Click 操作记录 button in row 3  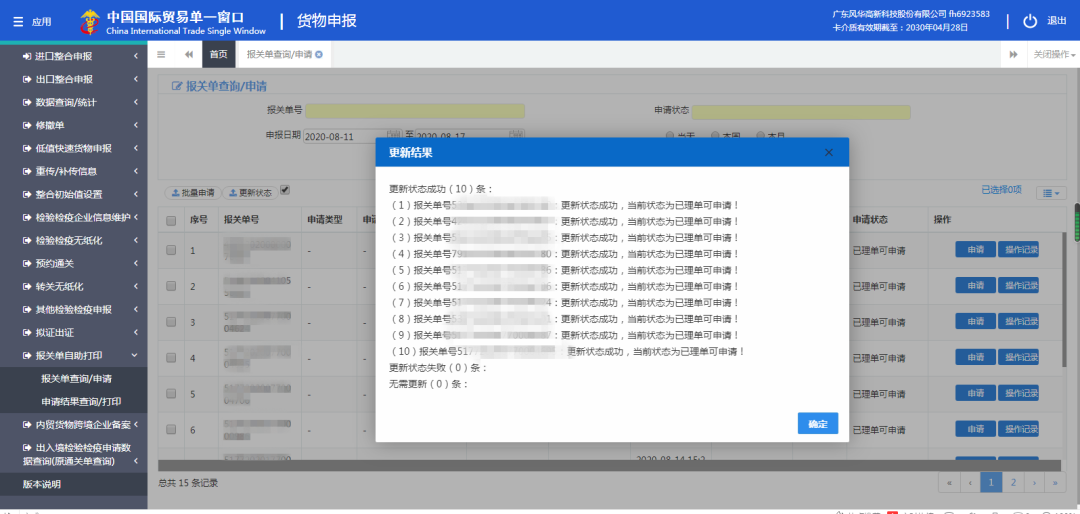1018,321
